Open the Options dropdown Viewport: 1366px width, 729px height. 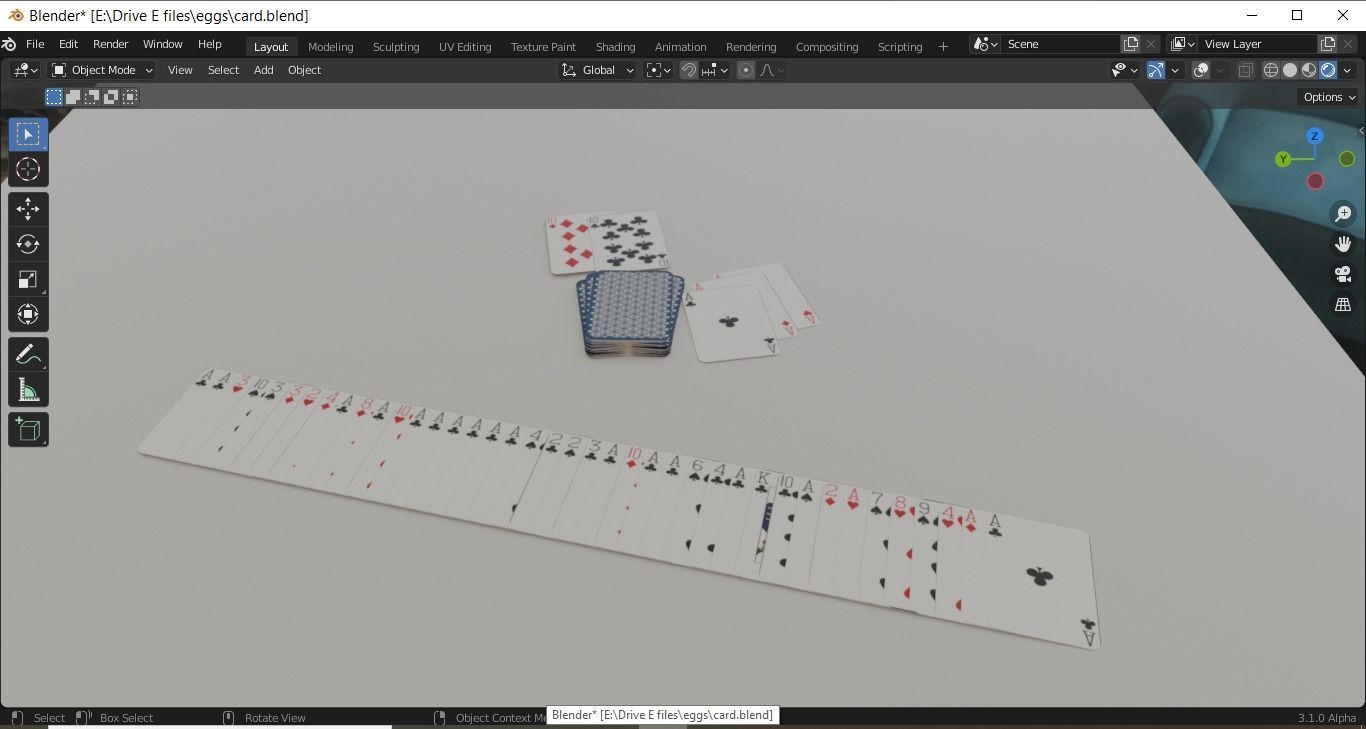coord(1329,97)
